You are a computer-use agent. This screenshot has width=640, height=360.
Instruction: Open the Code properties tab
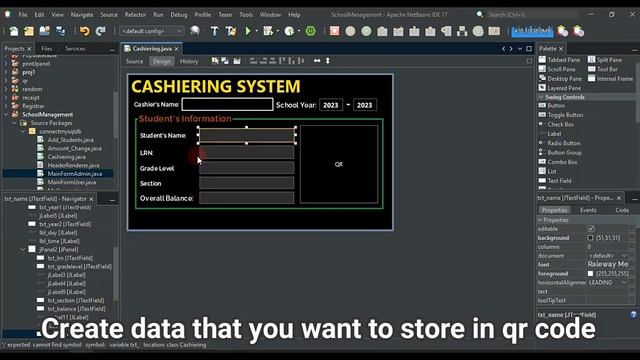[x=622, y=210]
